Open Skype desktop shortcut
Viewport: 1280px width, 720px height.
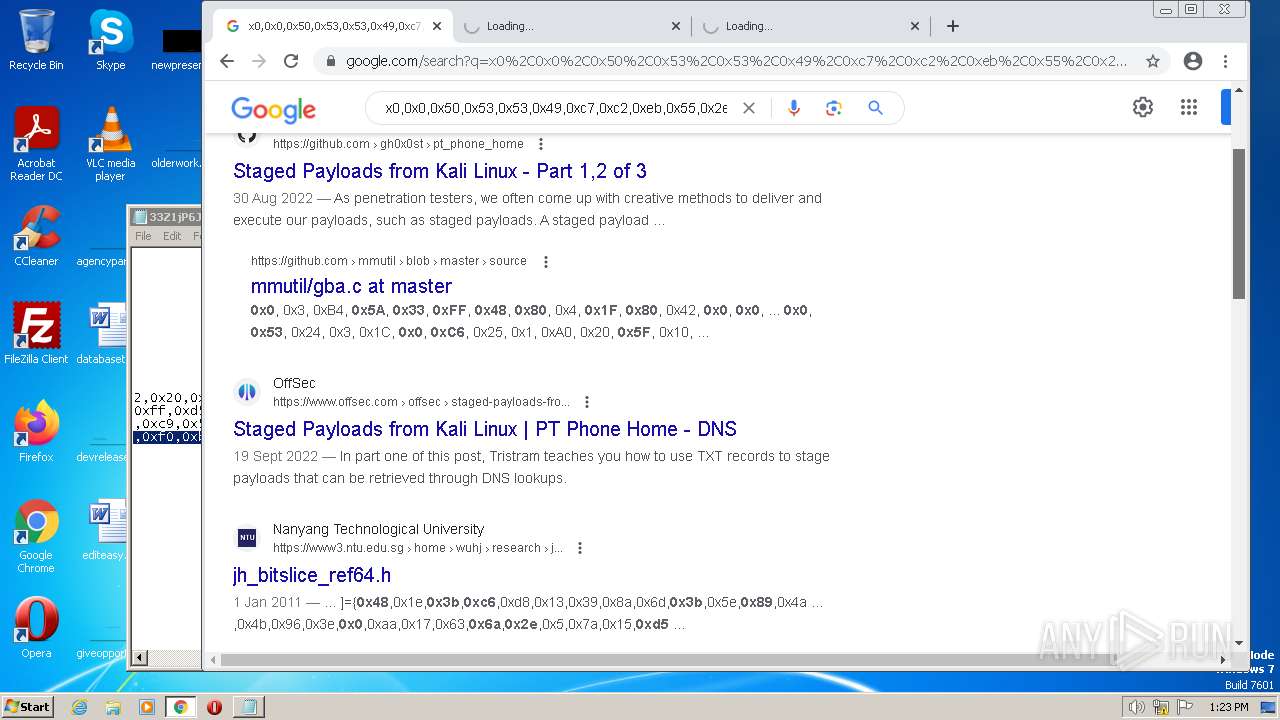(110, 40)
